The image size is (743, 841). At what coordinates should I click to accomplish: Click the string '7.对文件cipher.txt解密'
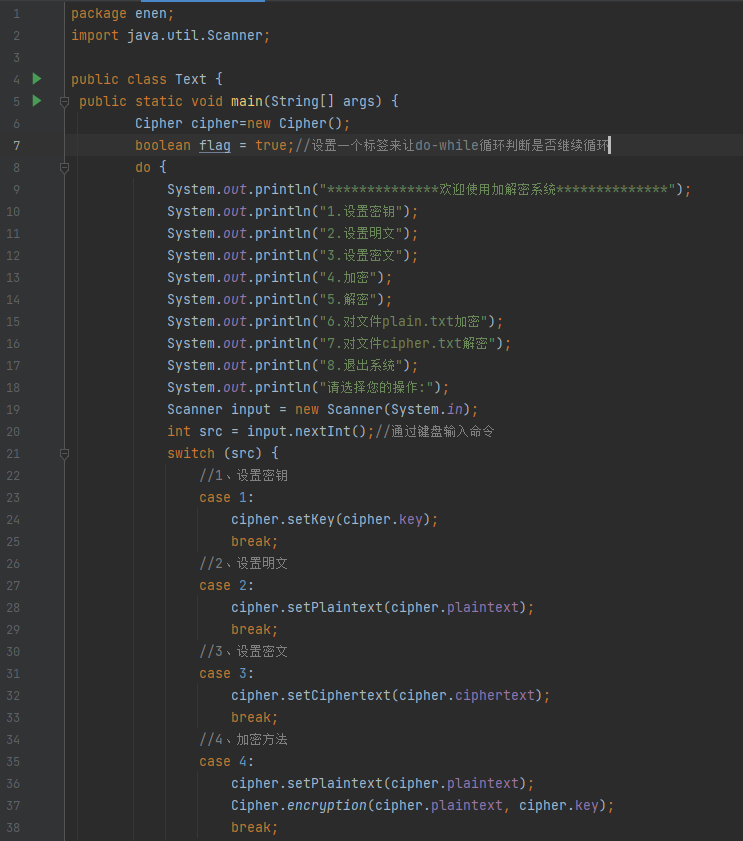(x=408, y=343)
